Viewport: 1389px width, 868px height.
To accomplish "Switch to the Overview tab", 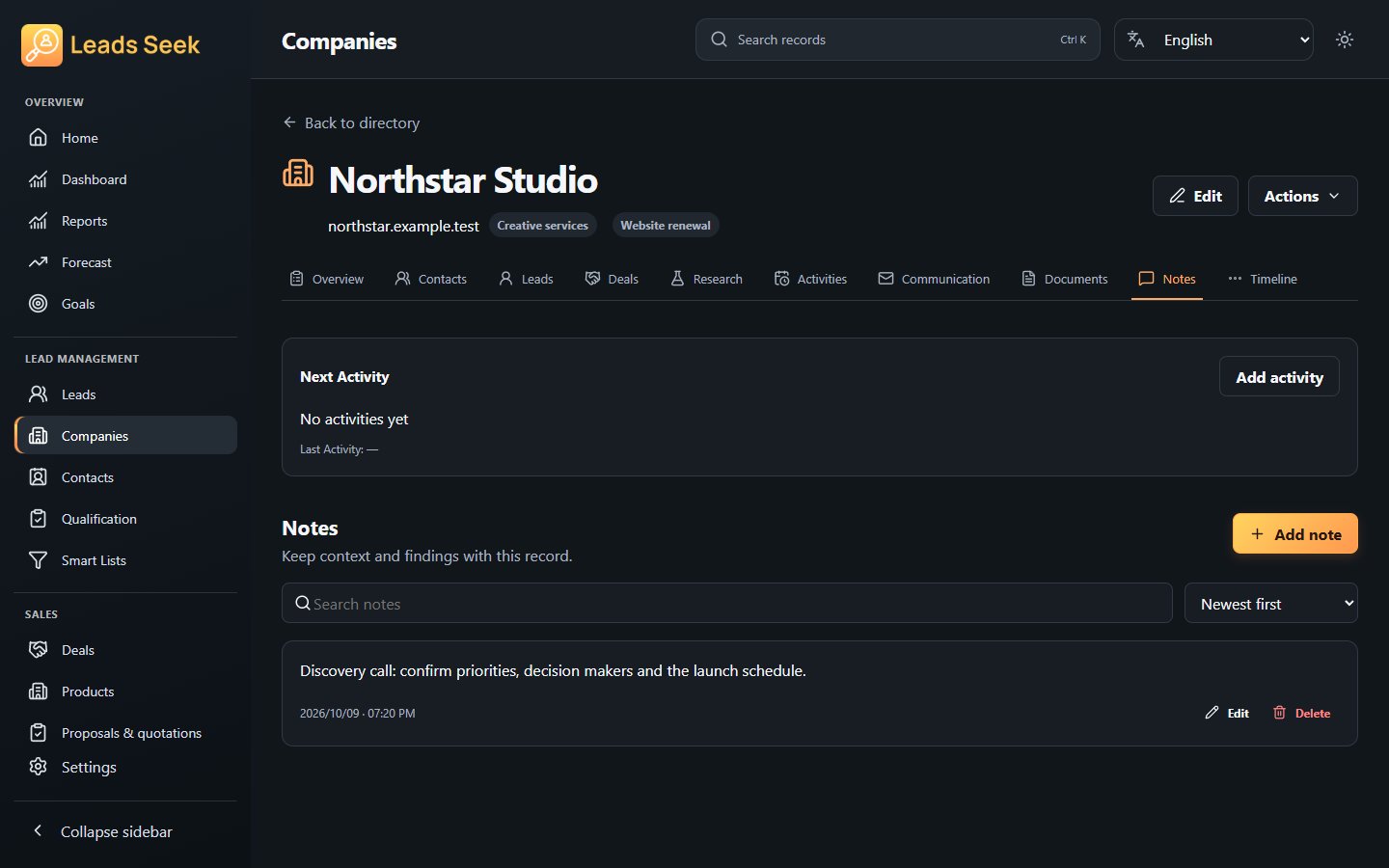I will 327,279.
